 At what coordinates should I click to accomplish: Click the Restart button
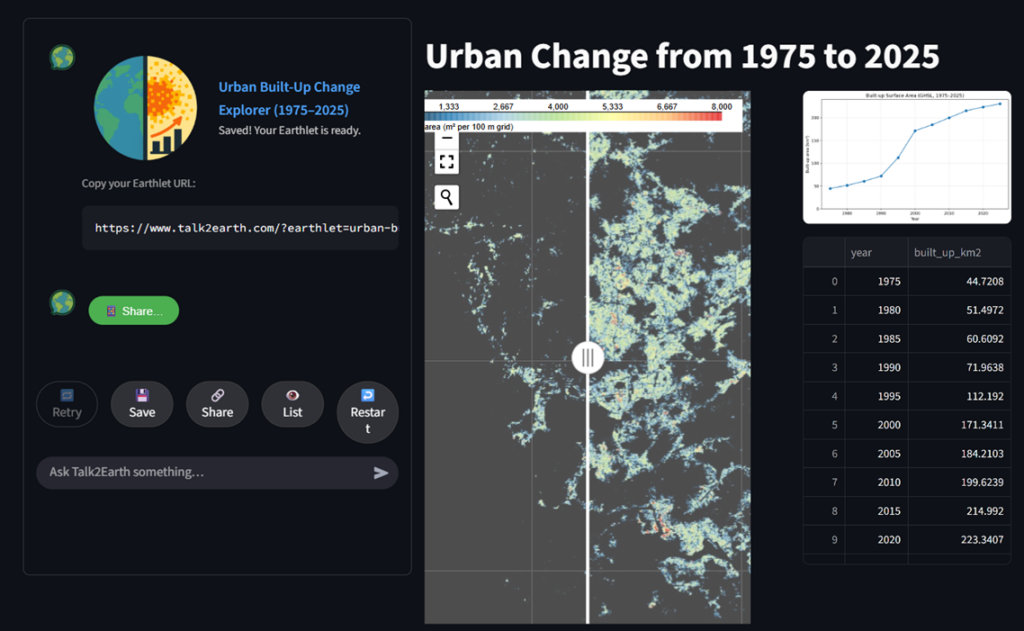point(367,411)
